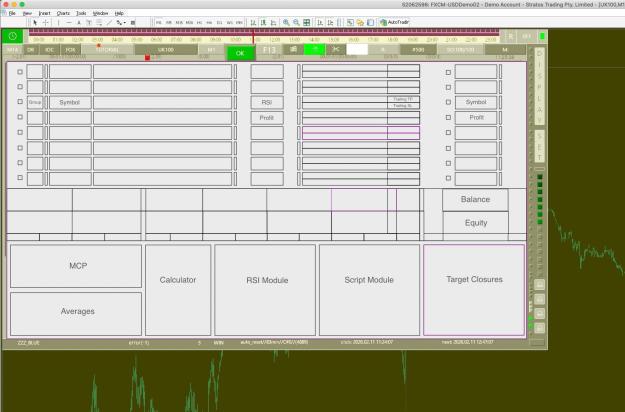Select the cursor arrow tool
Image resolution: width=625 pixels, height=412 pixels.
pyautogui.click(x=35, y=23)
